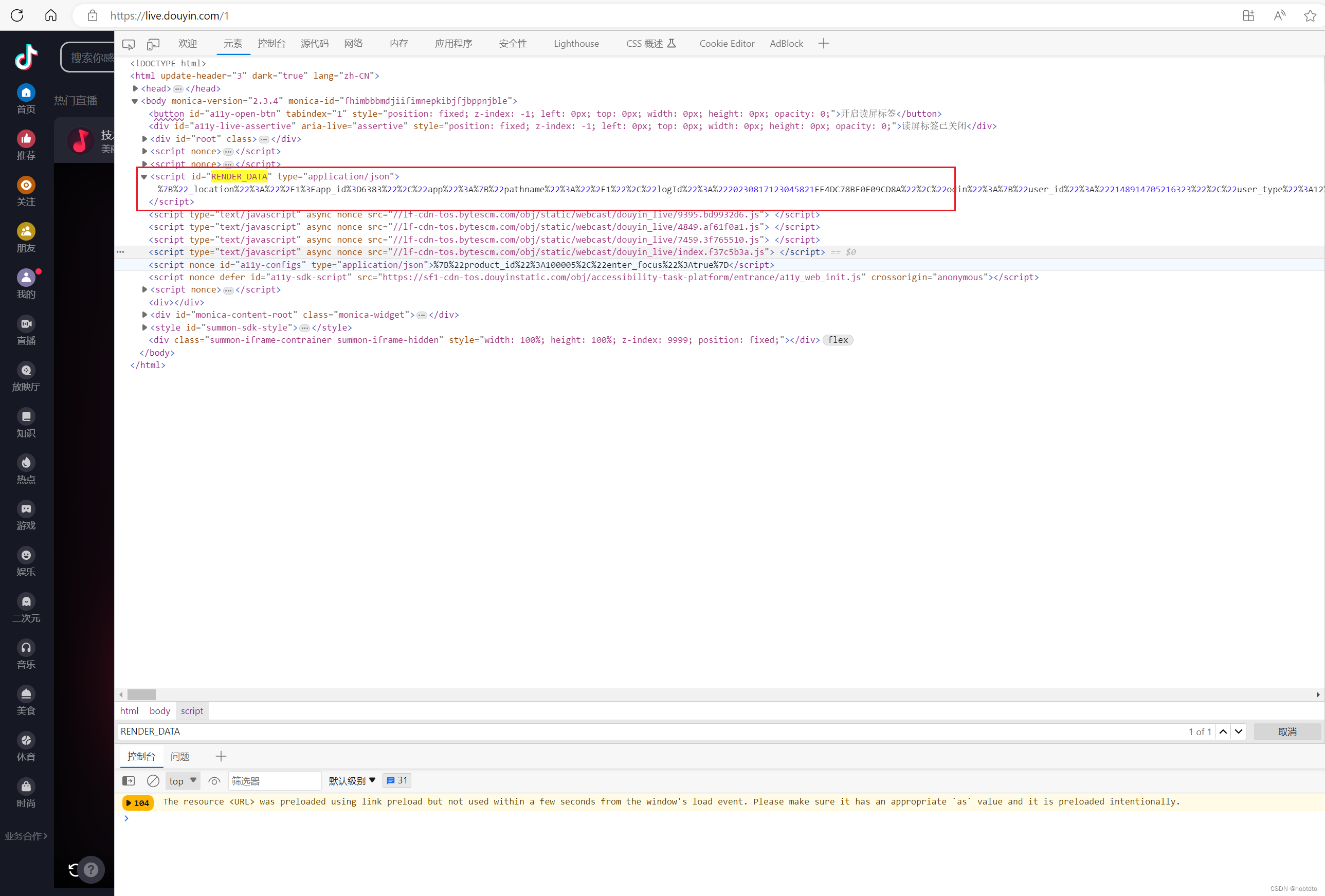Click the console 筛选器 filter field
1325x896 pixels.
pyautogui.click(x=275, y=780)
